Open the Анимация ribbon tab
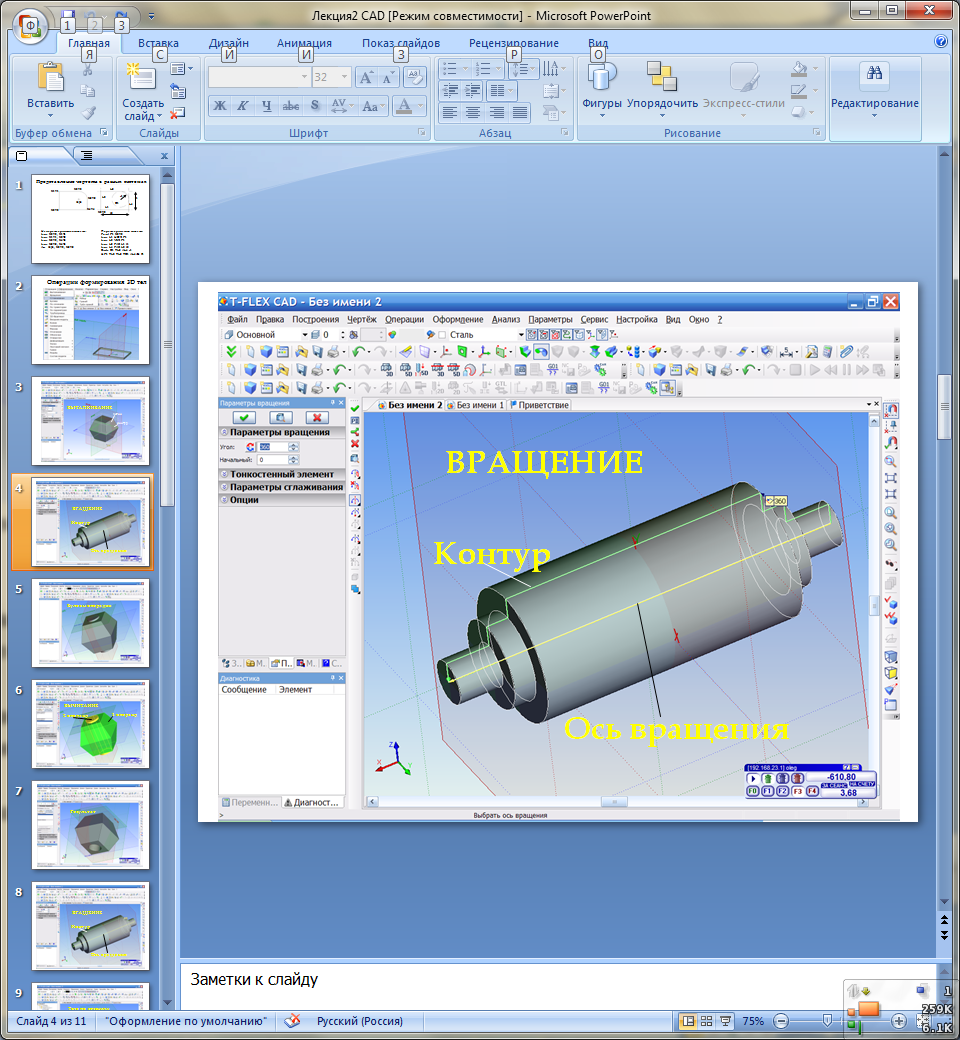Image resolution: width=960 pixels, height=1040 pixels. pos(304,43)
